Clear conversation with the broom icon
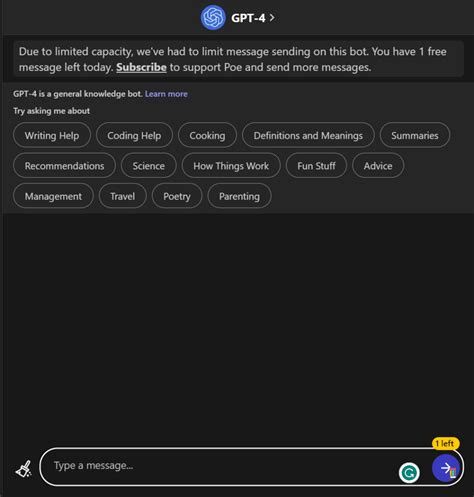This screenshot has width=474, height=497. [x=24, y=469]
